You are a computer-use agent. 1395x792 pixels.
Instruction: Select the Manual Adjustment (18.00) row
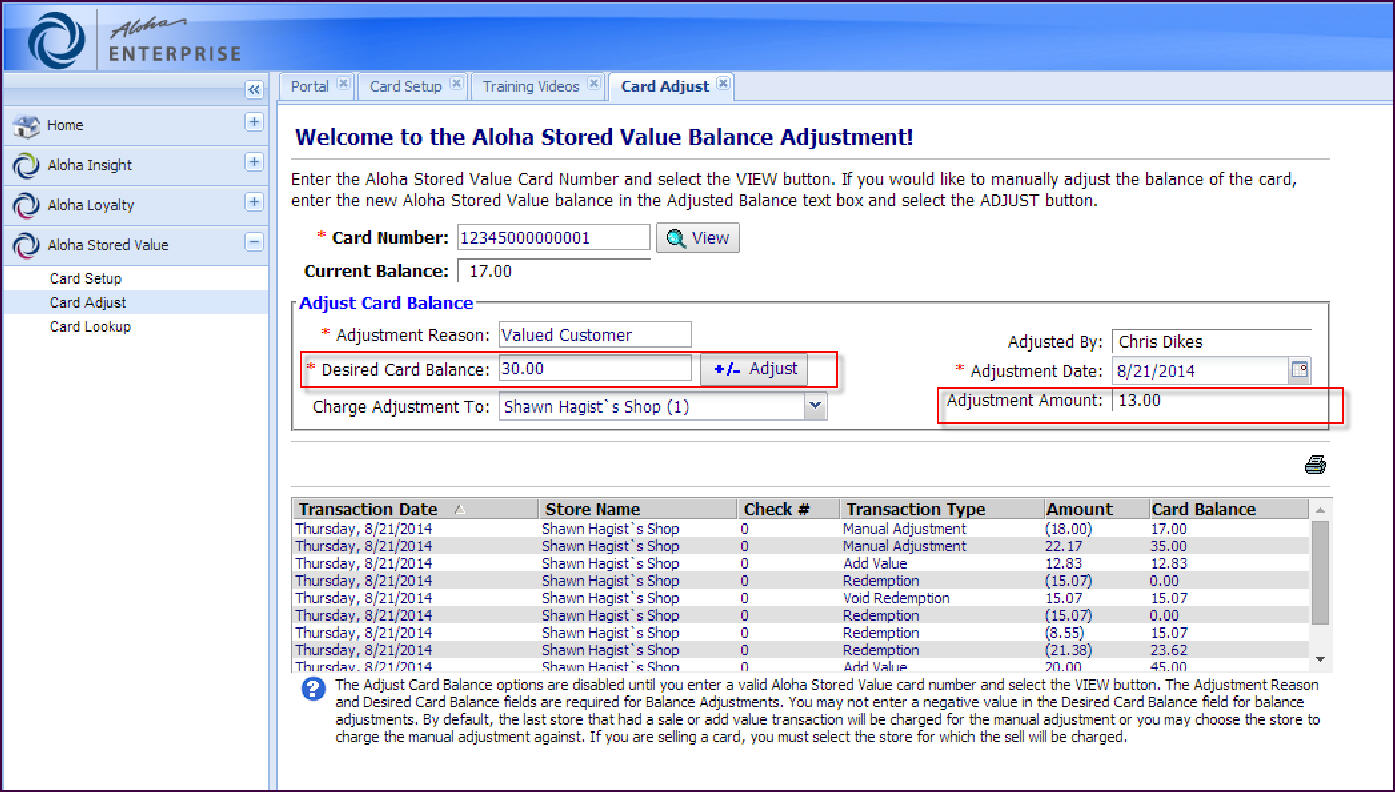[x=800, y=528]
